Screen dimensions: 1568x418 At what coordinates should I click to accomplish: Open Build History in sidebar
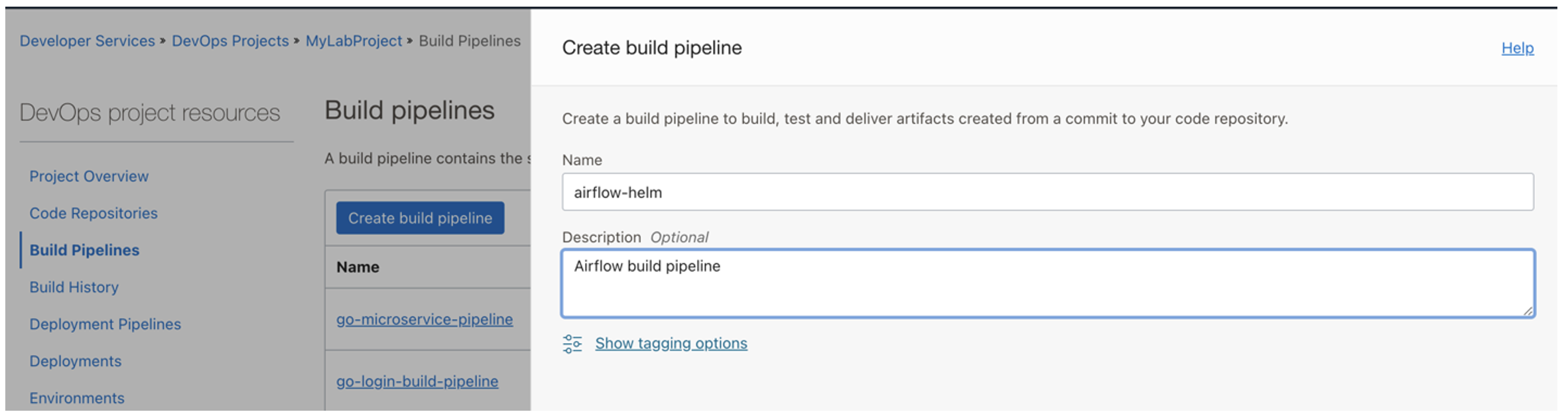(x=74, y=287)
